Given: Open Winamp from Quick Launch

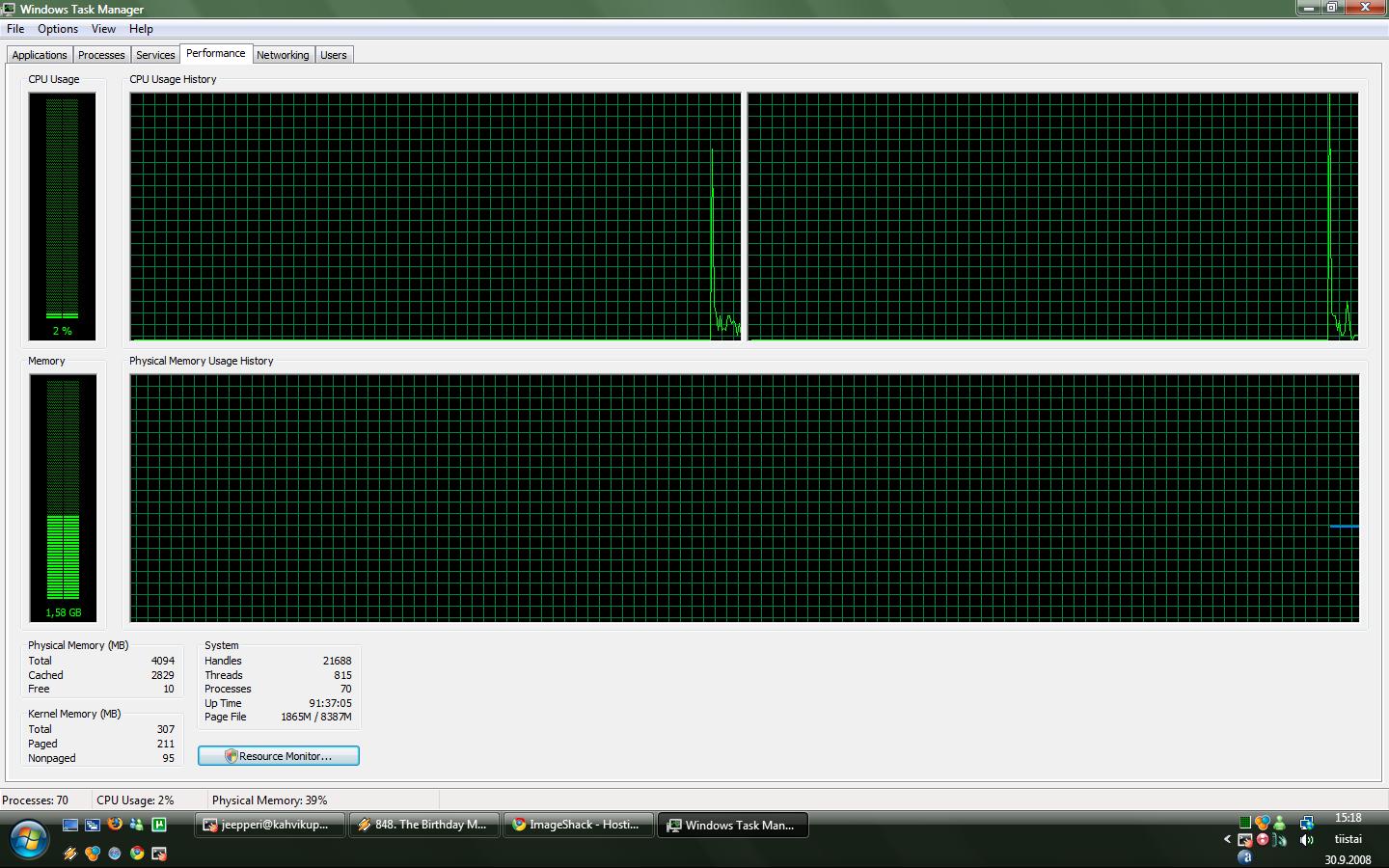Looking at the screenshot, I should tap(70, 854).
